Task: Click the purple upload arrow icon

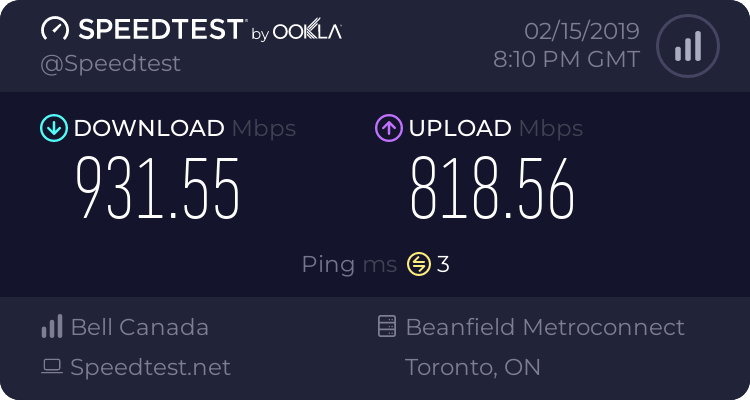Action: point(388,128)
